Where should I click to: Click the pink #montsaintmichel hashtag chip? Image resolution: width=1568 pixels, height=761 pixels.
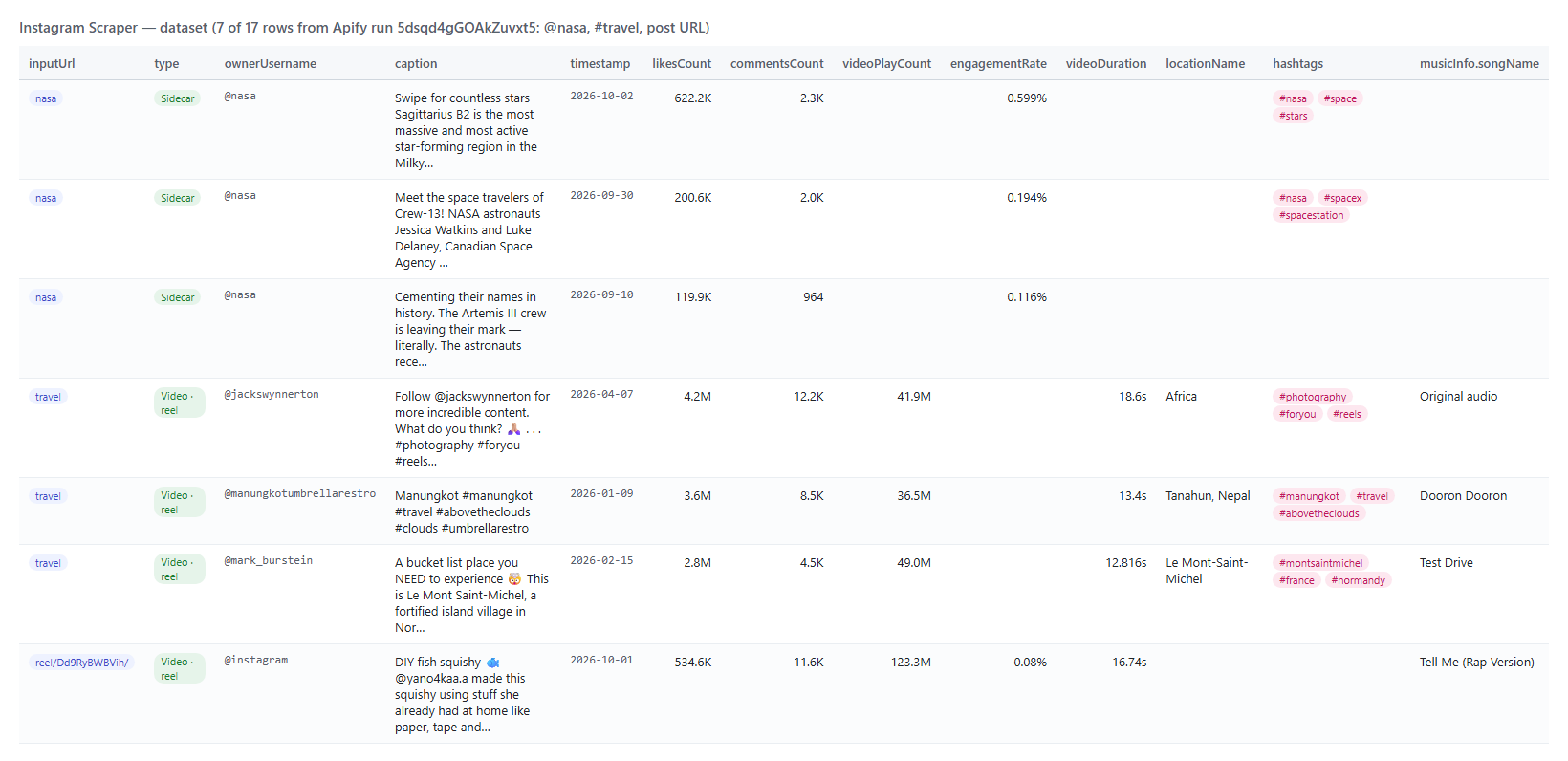1321,563
